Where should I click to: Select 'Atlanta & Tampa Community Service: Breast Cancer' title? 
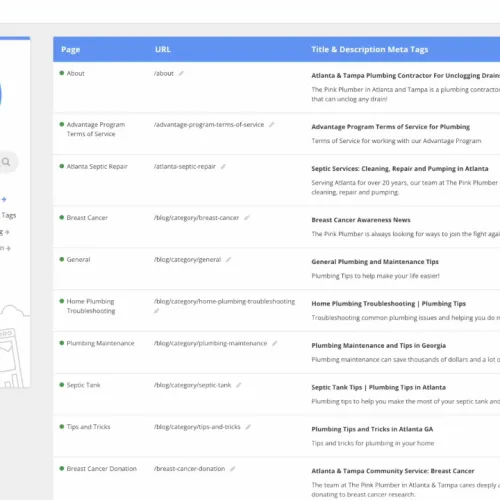(393, 471)
